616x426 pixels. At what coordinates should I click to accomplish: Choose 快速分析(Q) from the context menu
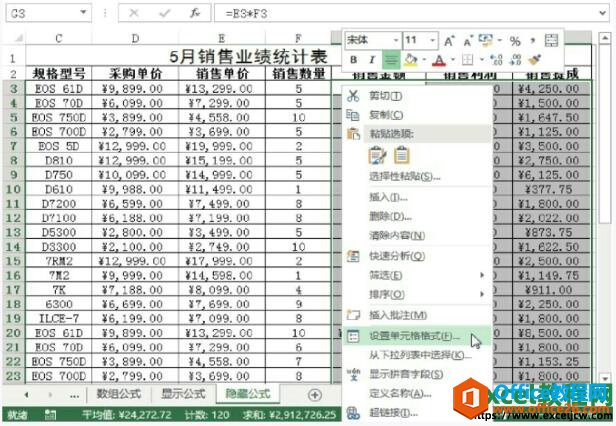417,256
